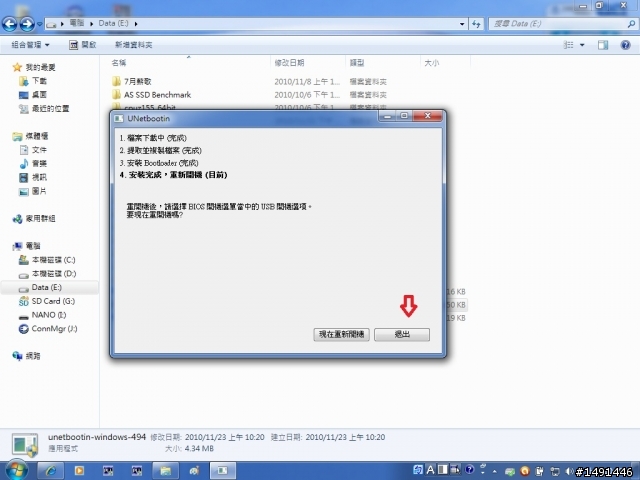Click the Explorer Back navigation arrow

point(10,24)
